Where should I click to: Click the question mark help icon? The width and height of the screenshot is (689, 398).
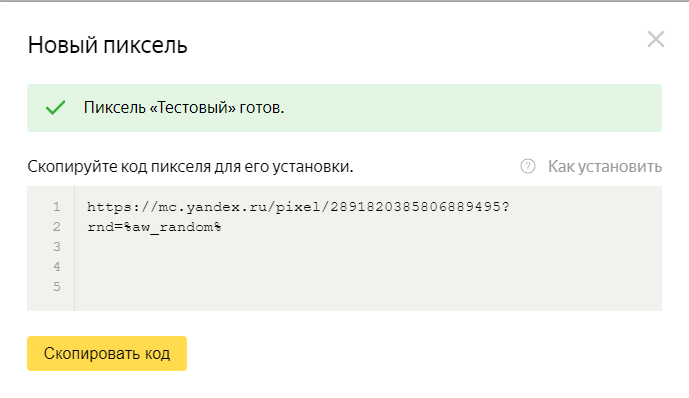[x=528, y=166]
